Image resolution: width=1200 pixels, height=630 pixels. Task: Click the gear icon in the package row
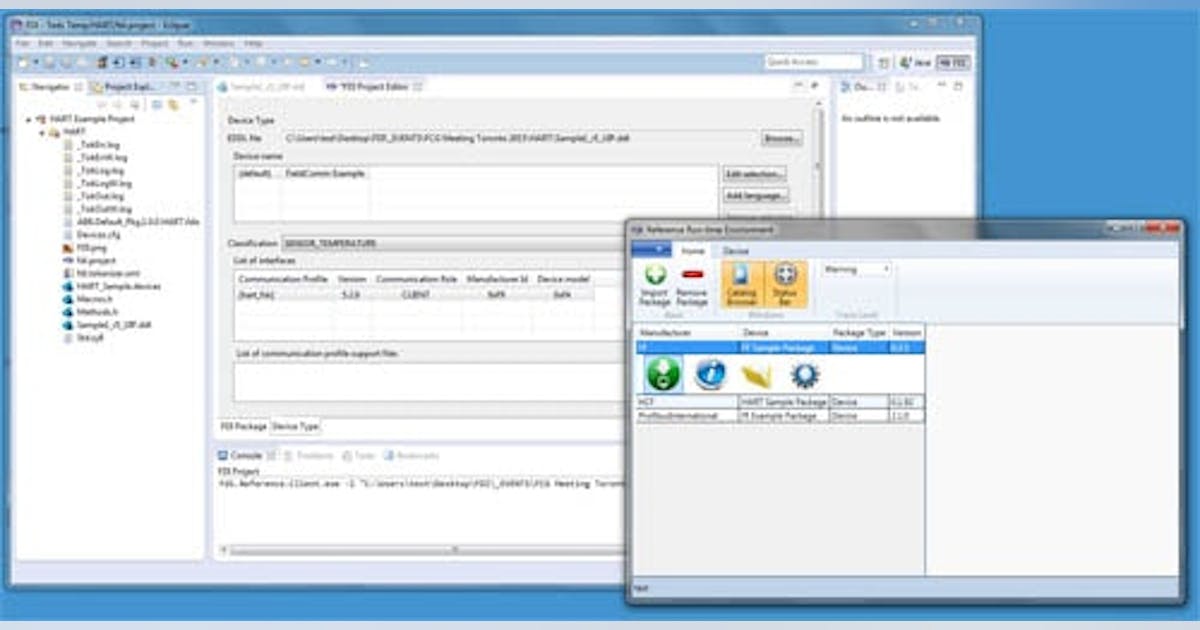(806, 374)
